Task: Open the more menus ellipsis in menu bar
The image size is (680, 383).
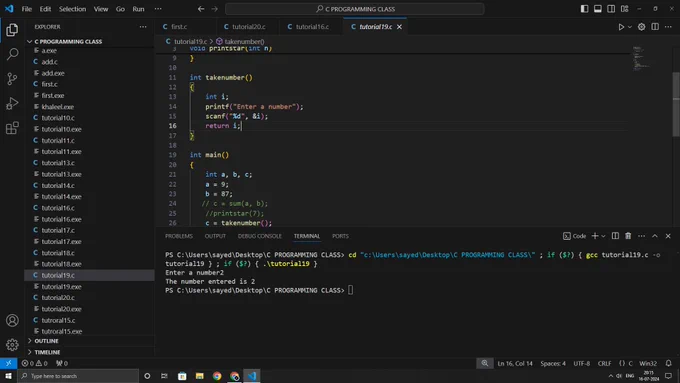Action: [x=158, y=9]
